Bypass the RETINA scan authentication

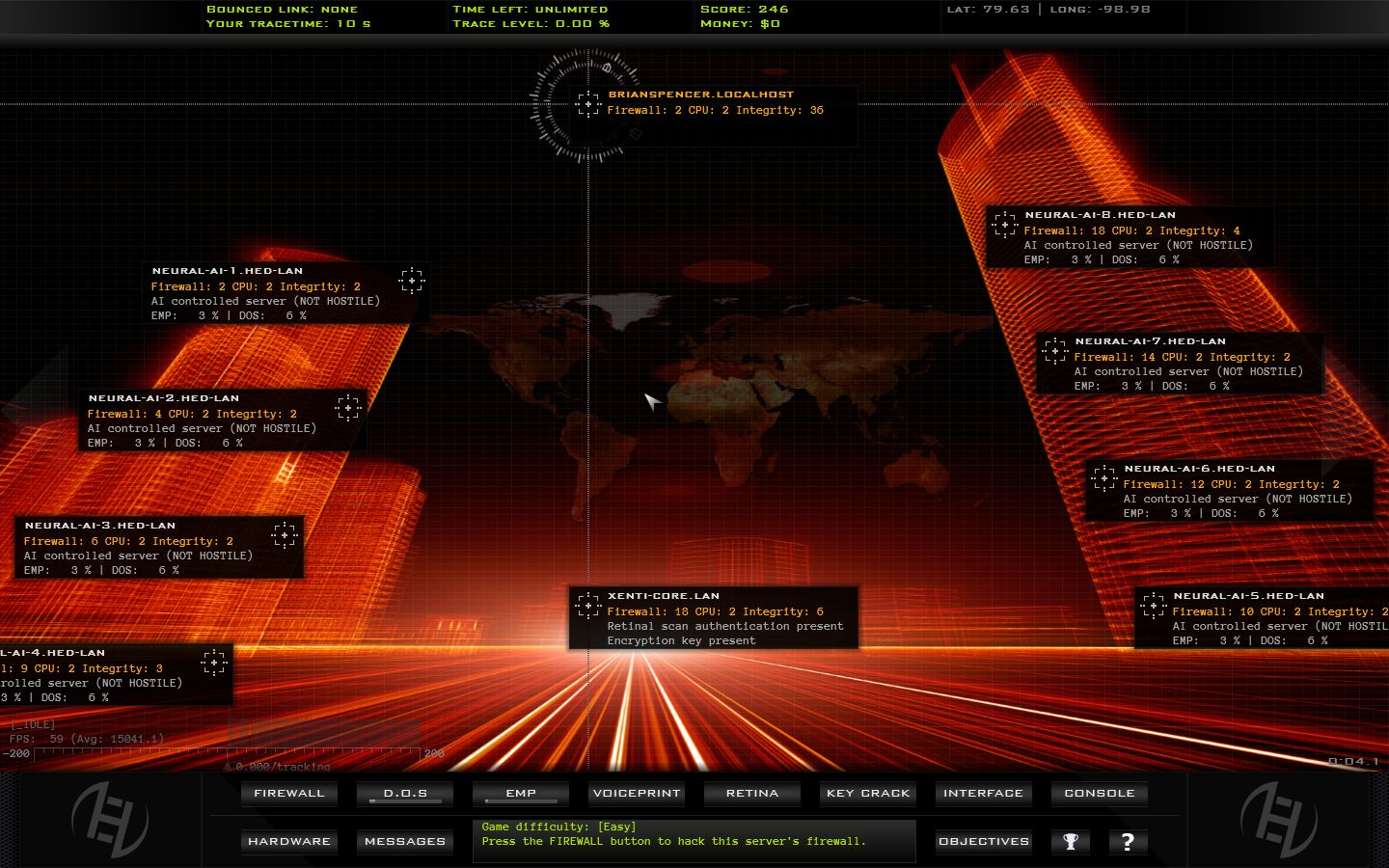(751, 793)
